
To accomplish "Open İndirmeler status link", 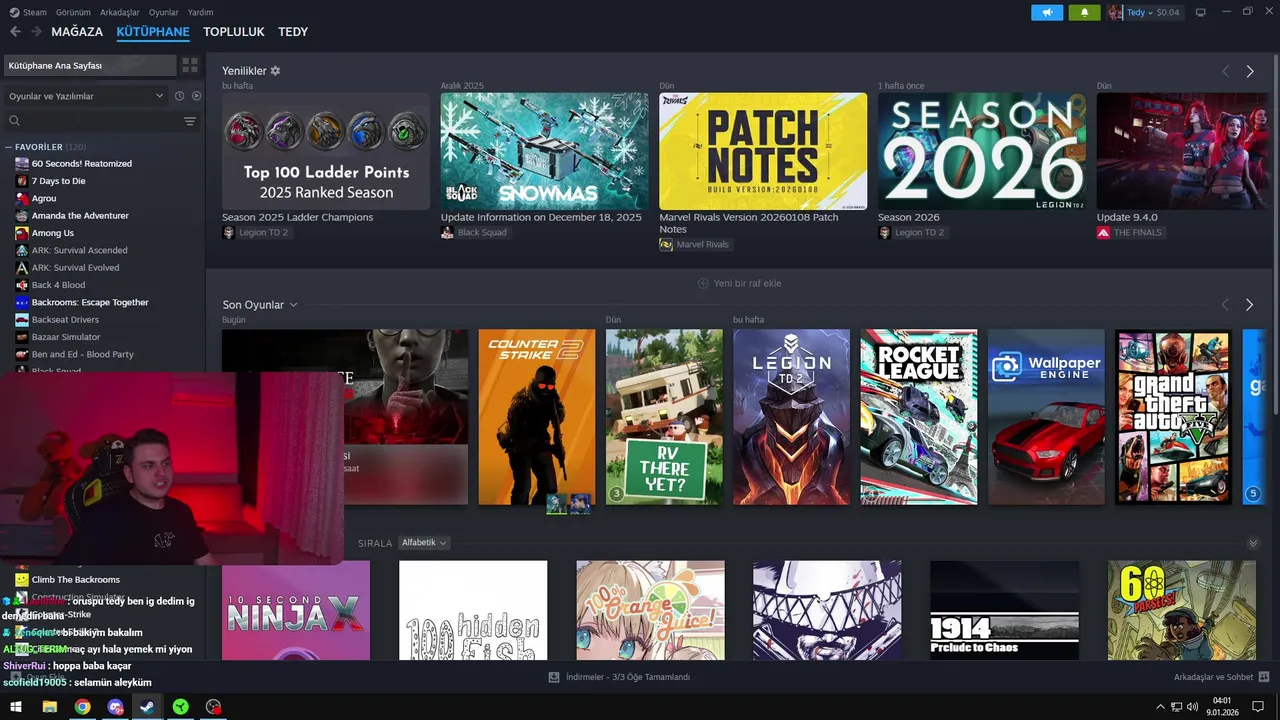I will click(628, 677).
